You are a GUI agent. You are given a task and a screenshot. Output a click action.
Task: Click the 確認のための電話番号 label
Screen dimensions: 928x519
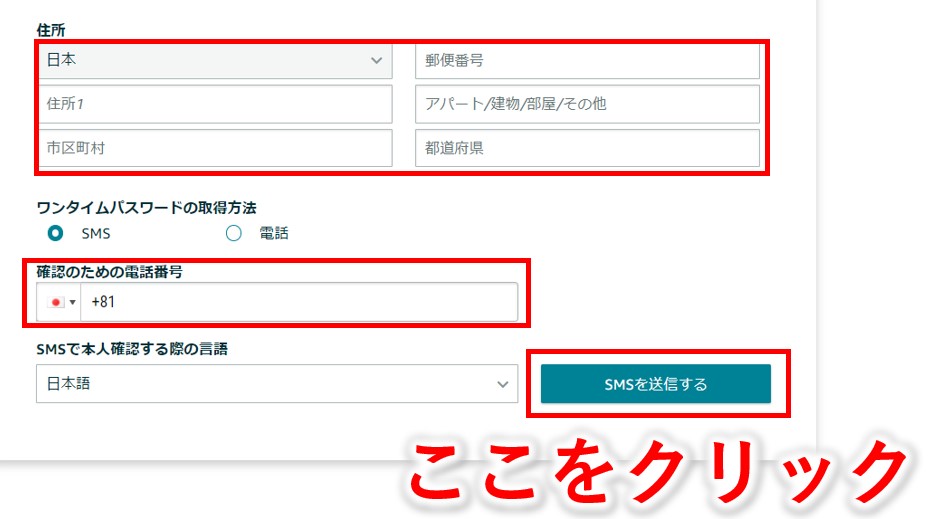point(109,272)
